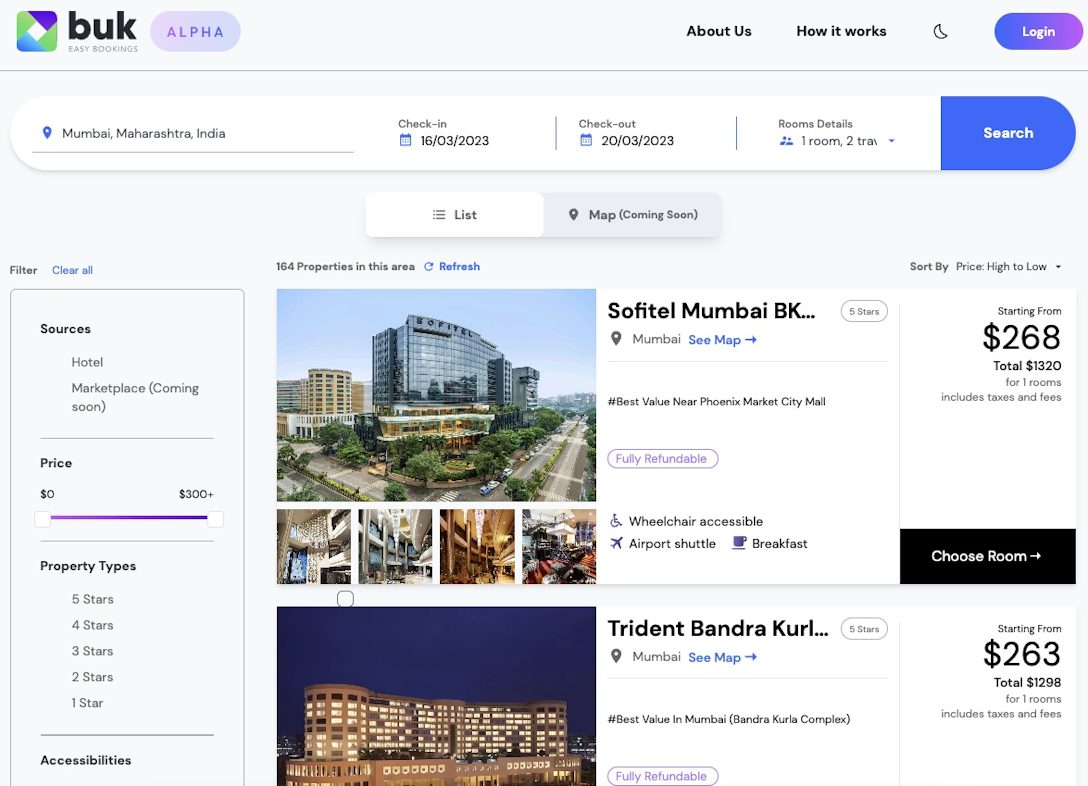Select the 5 Stars property type filter
Image resolution: width=1088 pixels, height=786 pixels.
click(92, 599)
